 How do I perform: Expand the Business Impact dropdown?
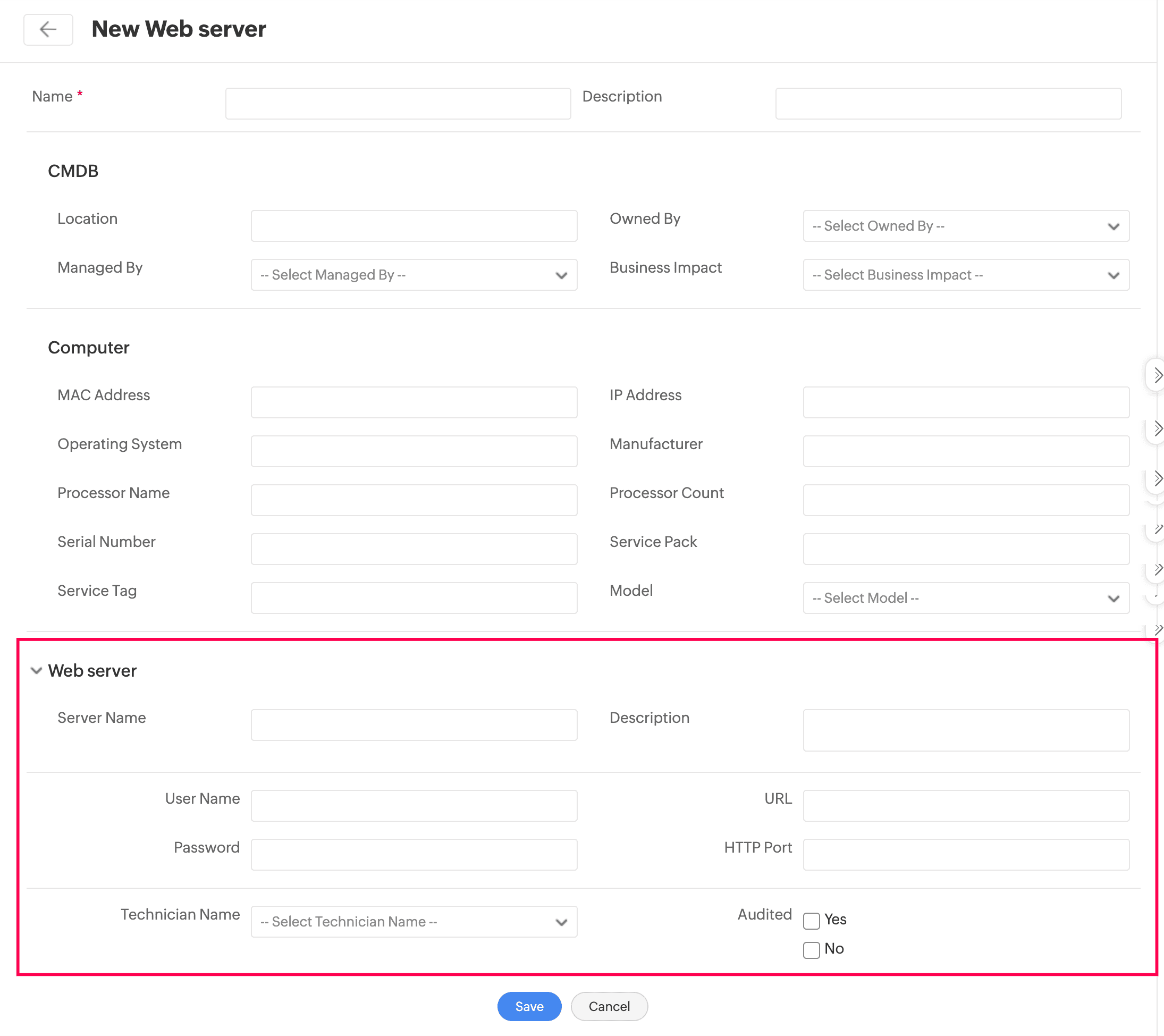[x=965, y=275]
